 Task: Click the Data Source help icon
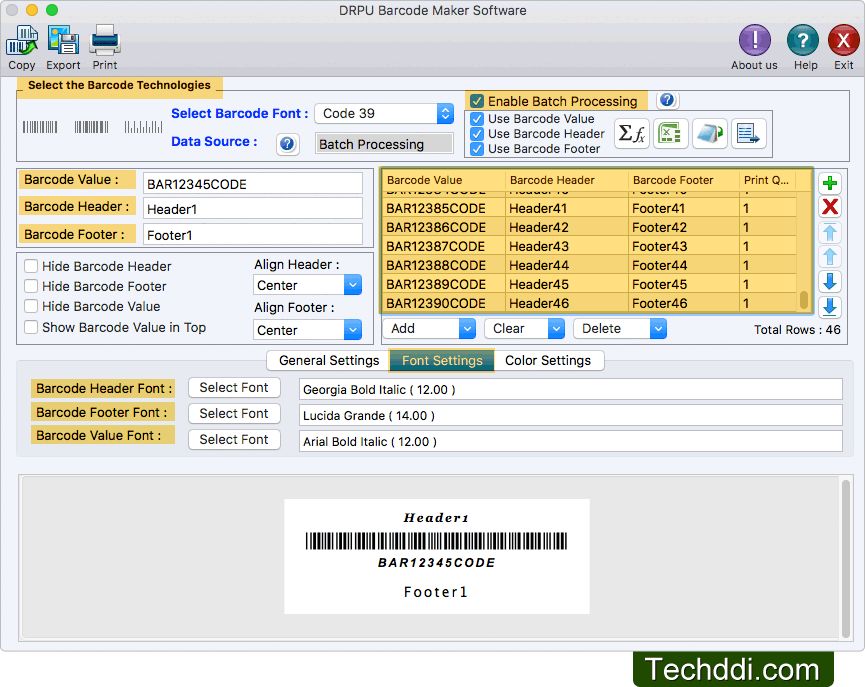(287, 145)
